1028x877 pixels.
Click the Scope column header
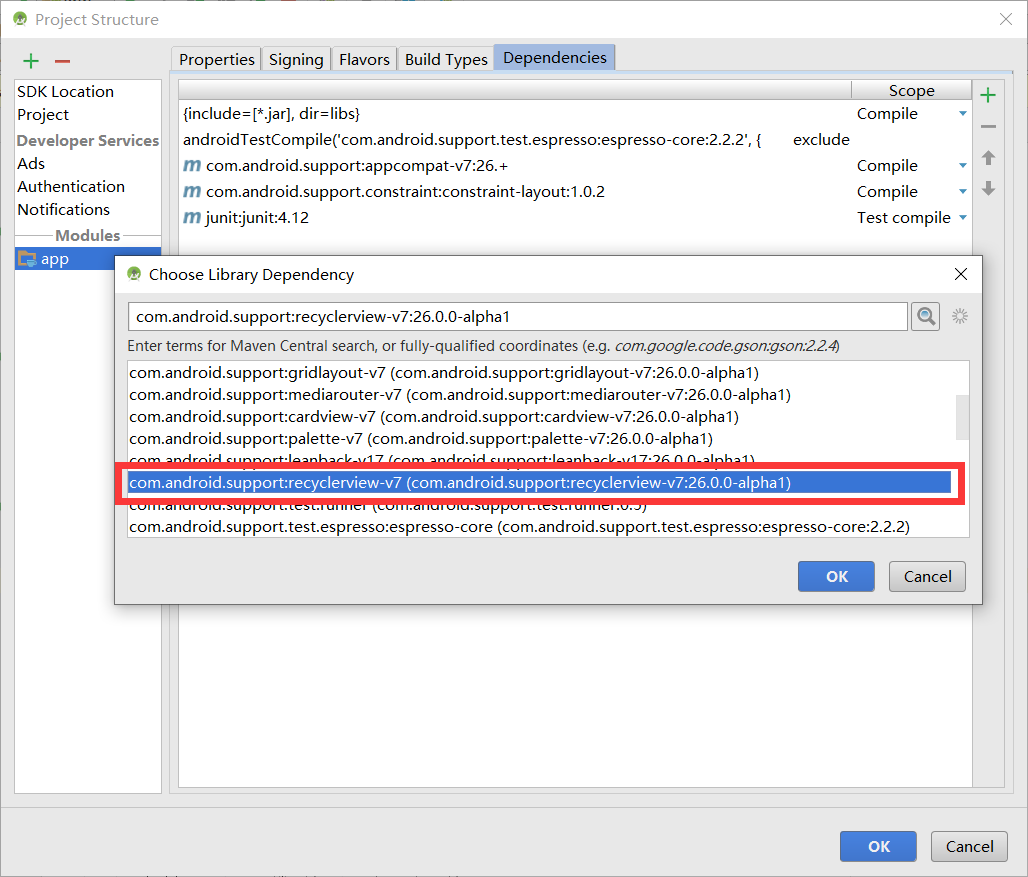pos(911,90)
